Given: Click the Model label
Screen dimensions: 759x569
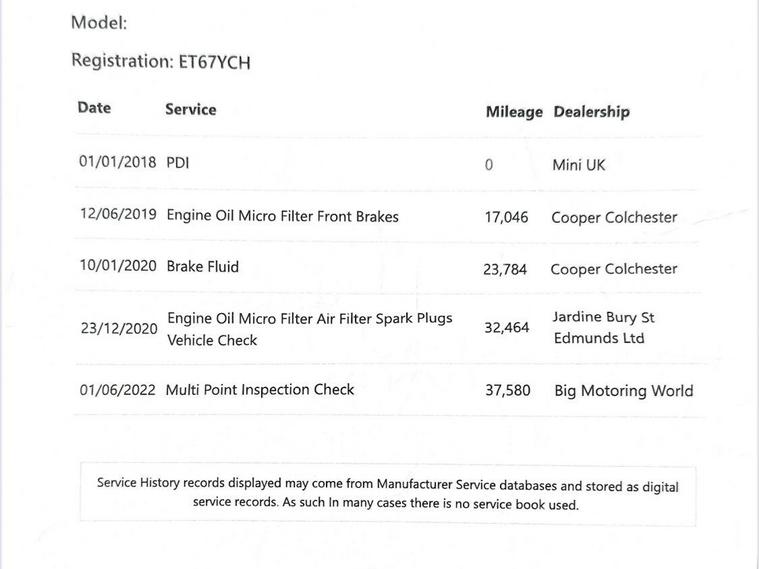Looking at the screenshot, I should click(98, 23).
